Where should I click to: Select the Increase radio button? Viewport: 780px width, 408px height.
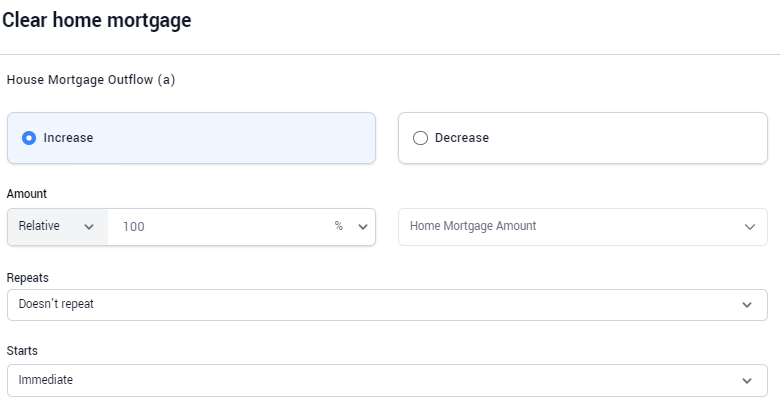pyautogui.click(x=29, y=138)
